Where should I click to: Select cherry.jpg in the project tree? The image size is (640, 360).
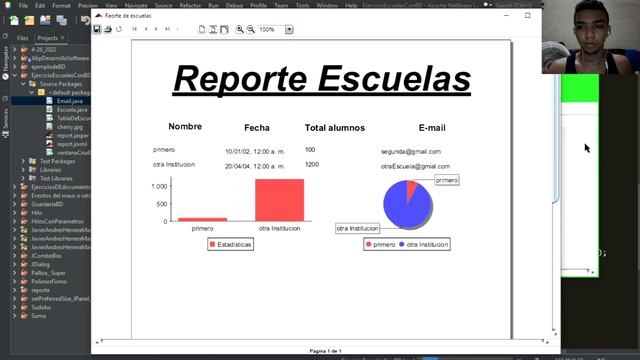coord(70,127)
